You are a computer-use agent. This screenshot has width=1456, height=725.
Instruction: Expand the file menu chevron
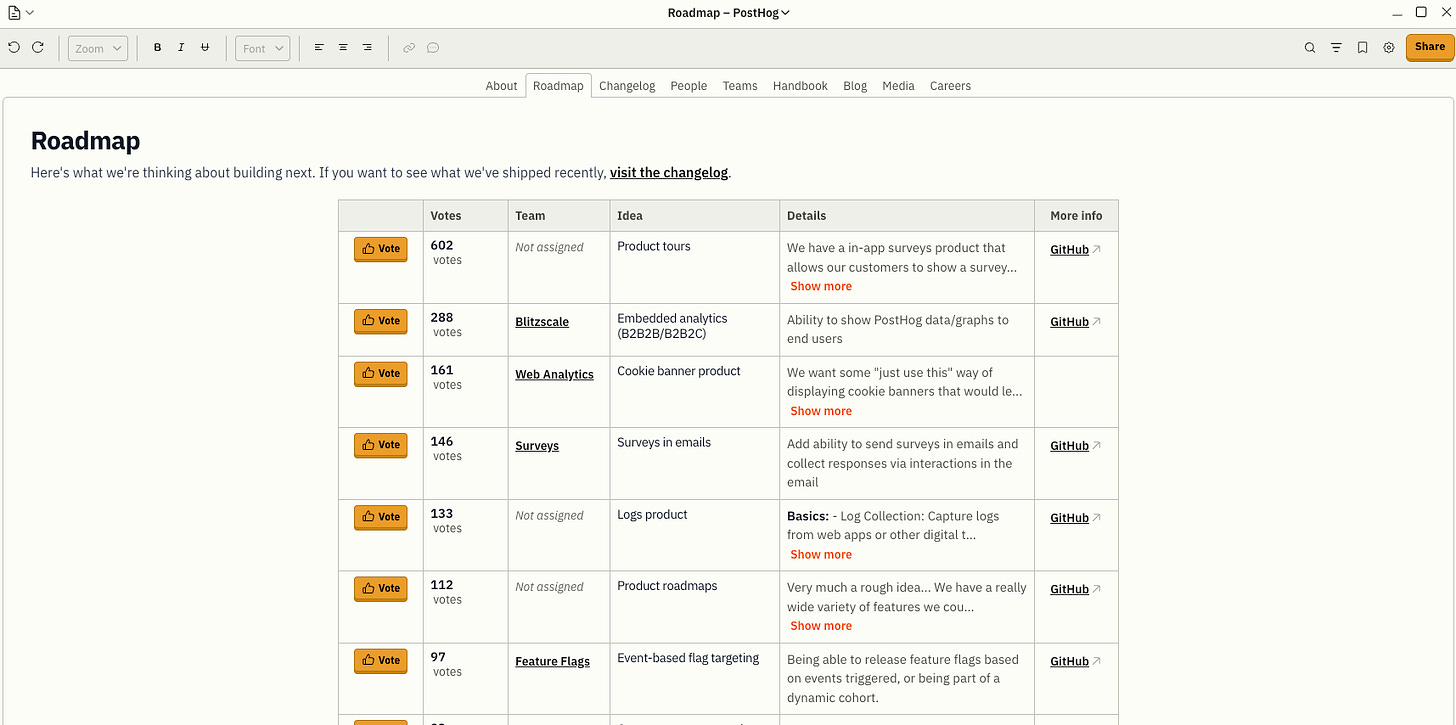click(x=29, y=12)
